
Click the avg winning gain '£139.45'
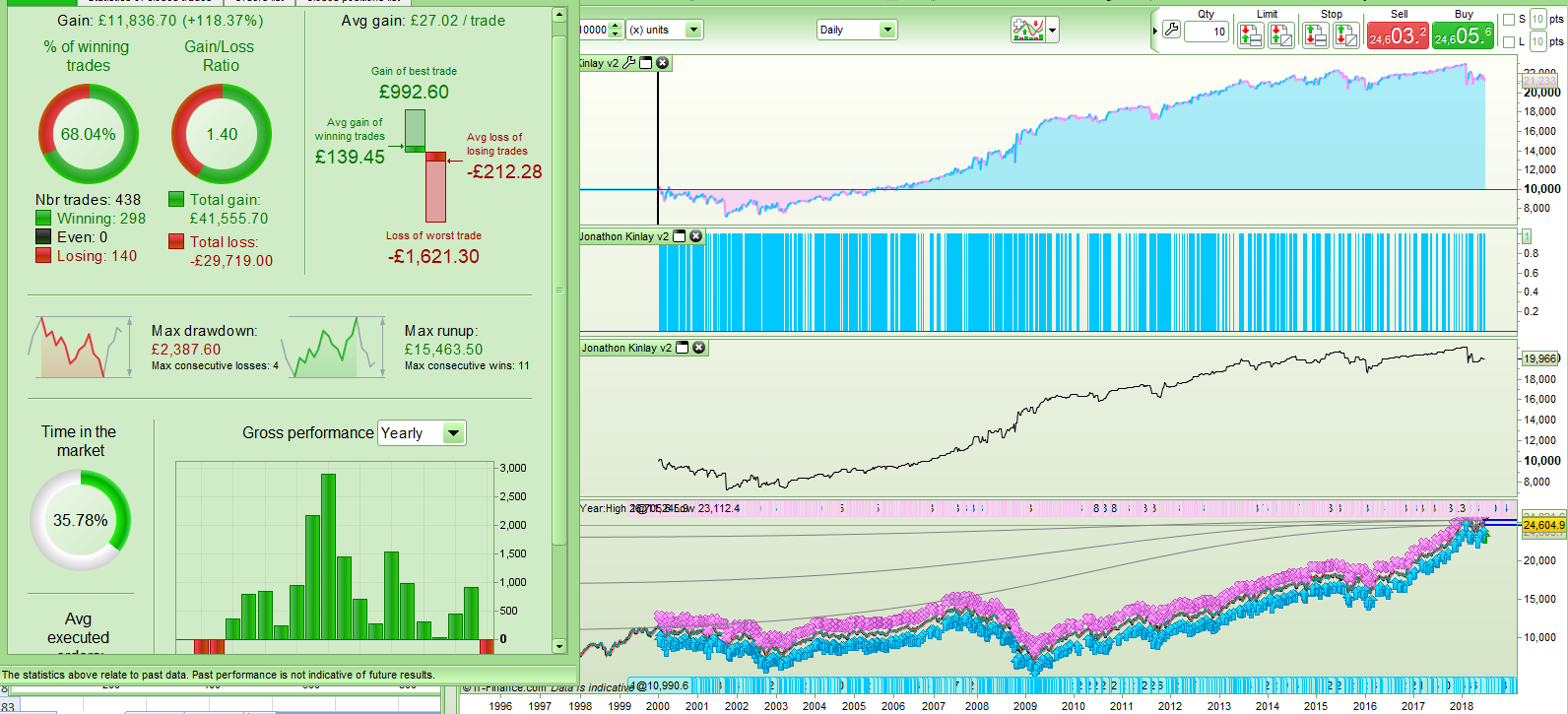(x=350, y=157)
